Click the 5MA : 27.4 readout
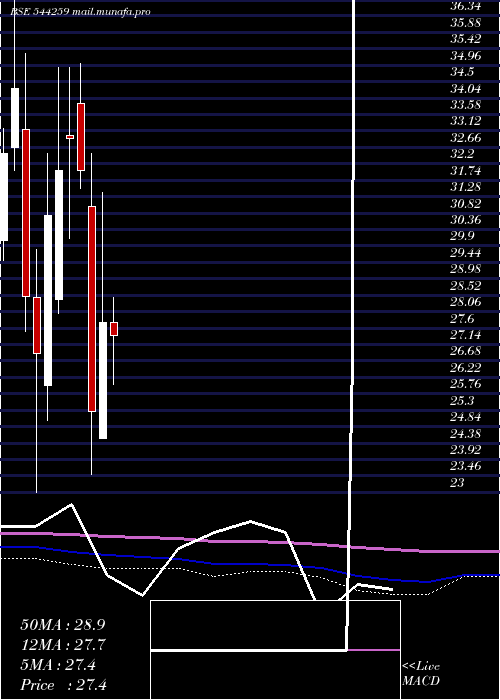This screenshot has height=700, width=500. (x=58, y=665)
